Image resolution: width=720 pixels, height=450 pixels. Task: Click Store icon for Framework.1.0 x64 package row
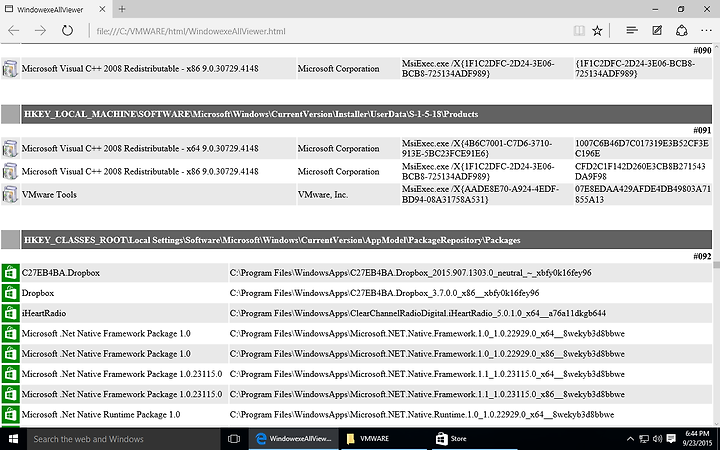coord(10,333)
